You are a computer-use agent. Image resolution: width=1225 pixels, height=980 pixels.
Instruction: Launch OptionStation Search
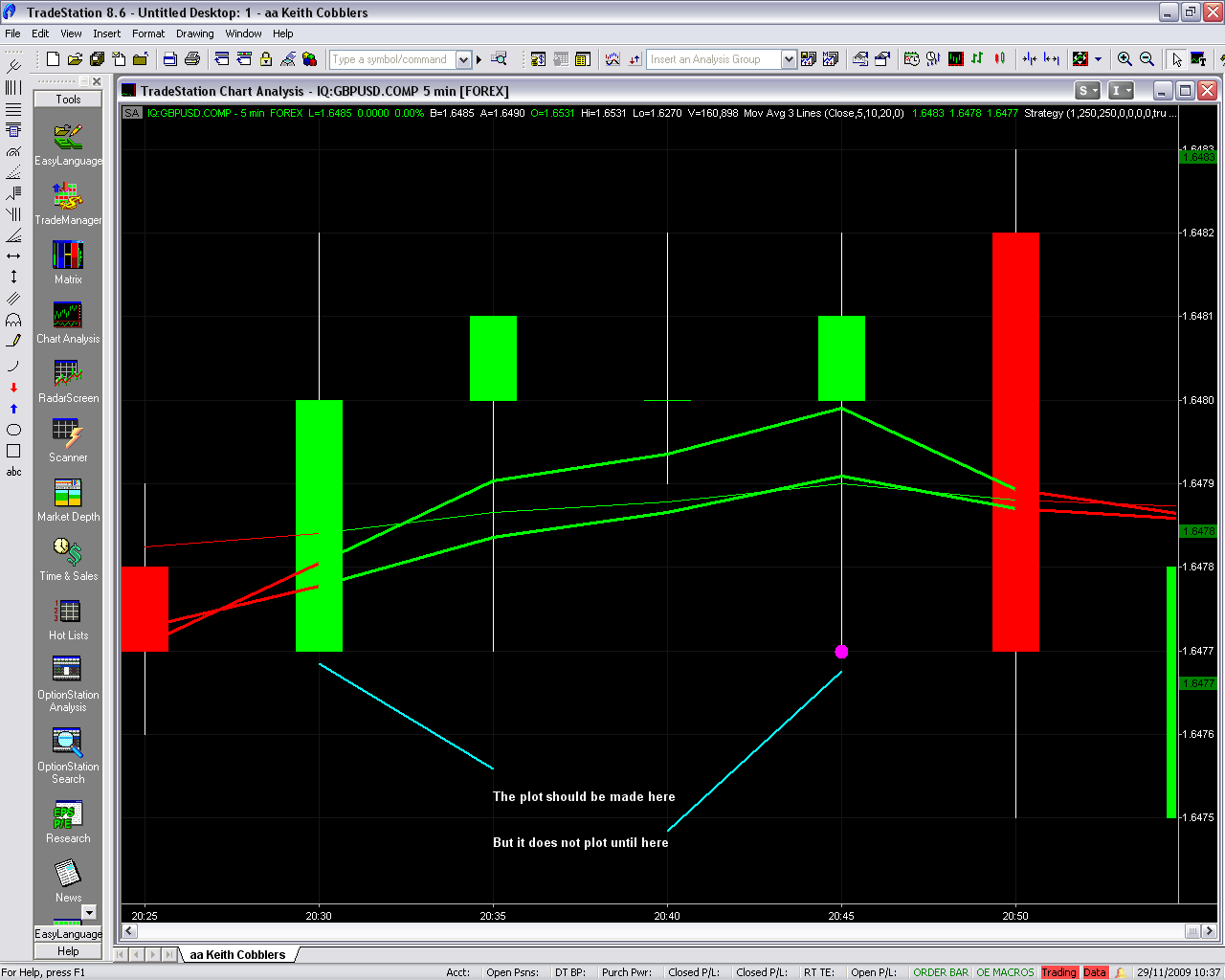68,755
